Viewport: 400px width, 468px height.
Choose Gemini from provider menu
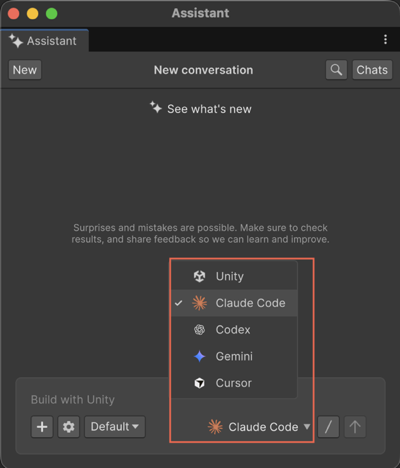click(234, 356)
